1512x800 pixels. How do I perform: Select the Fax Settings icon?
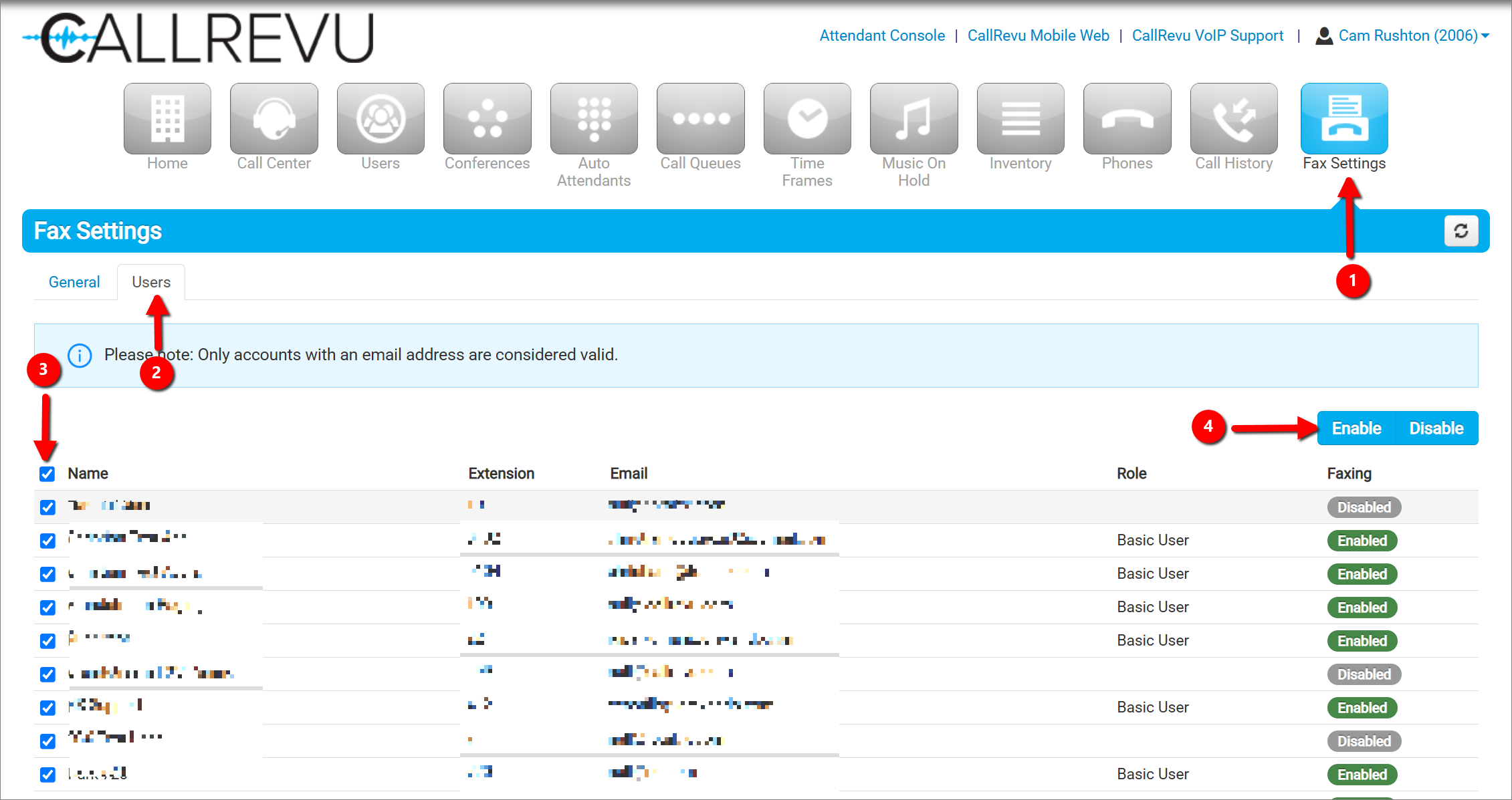point(1344,119)
